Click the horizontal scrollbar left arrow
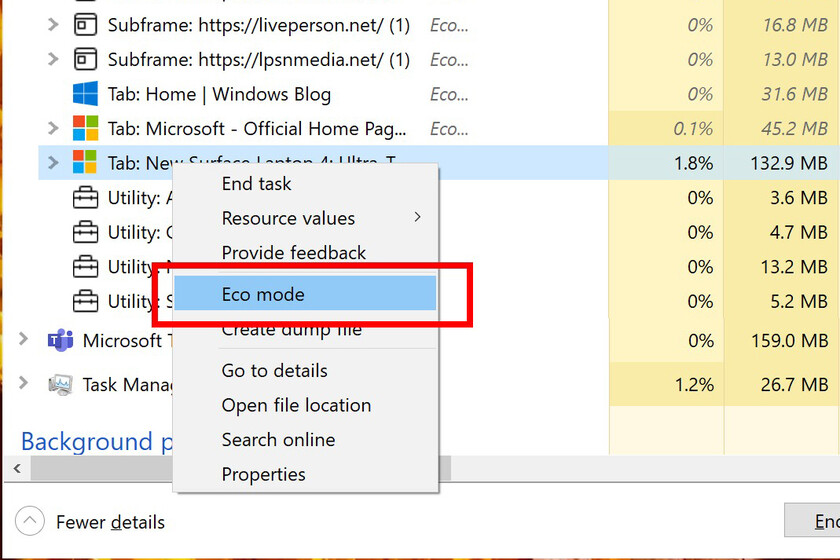840x560 pixels. click(17, 468)
